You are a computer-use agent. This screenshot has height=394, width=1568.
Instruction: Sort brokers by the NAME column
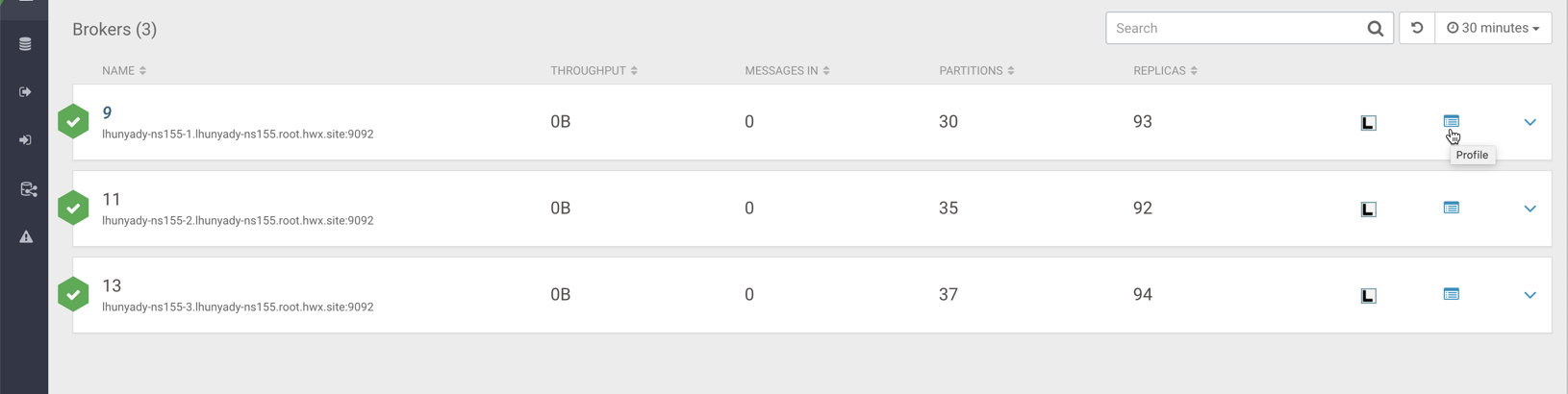(124, 71)
